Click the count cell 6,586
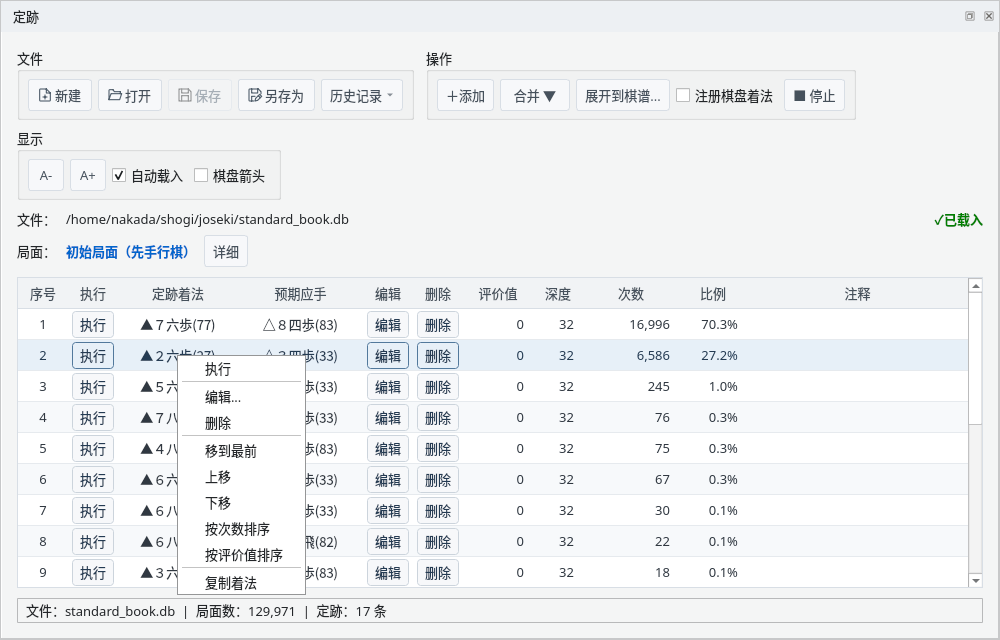 pyautogui.click(x=653, y=356)
